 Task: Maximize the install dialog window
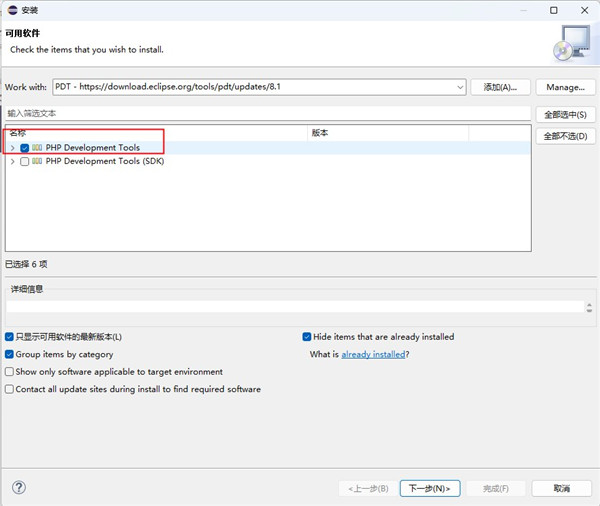554,10
